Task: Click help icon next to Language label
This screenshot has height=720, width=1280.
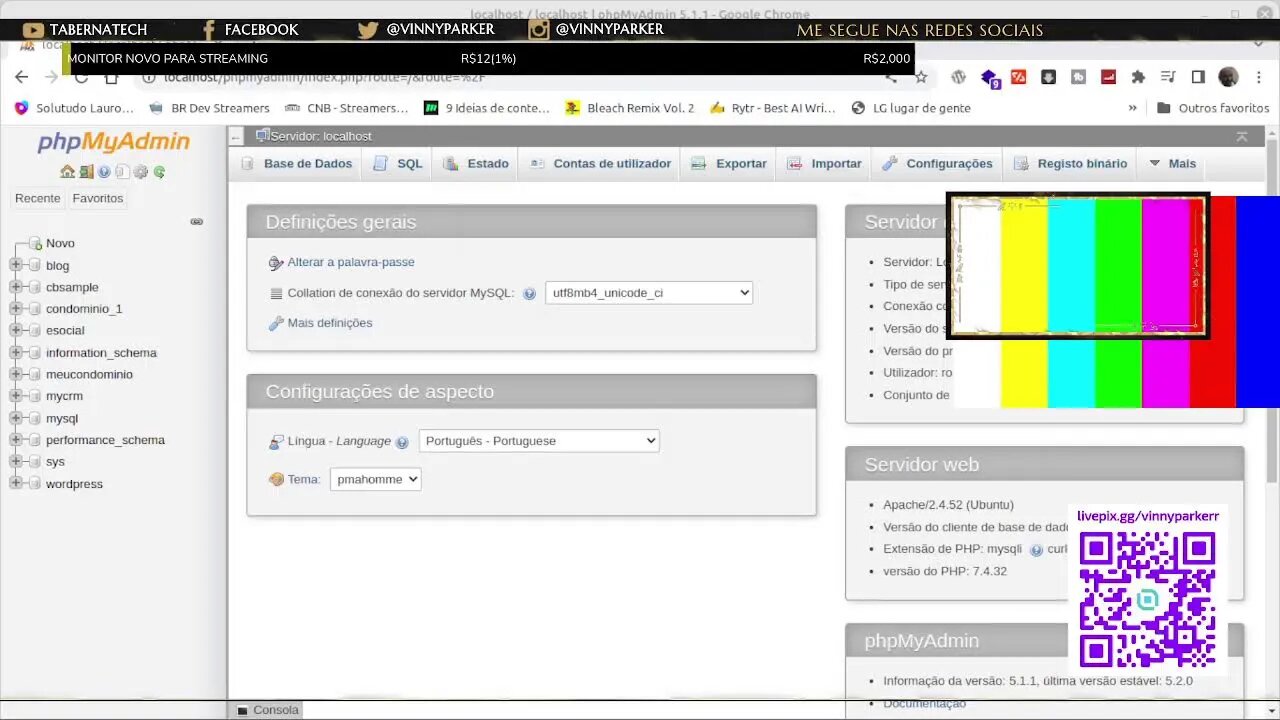Action: tap(402, 442)
